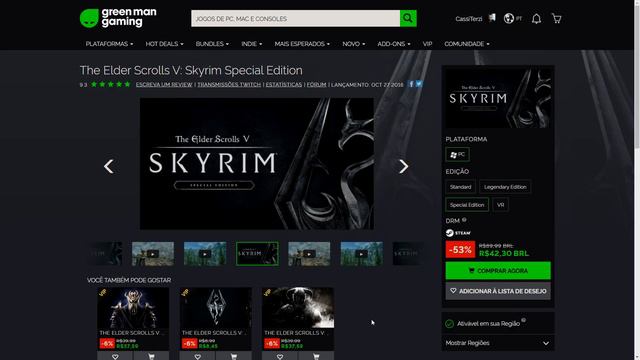Screen dimensions: 640x360
Task: Click info icon next to Ativável em sua Região
Action: (x=523, y=320)
